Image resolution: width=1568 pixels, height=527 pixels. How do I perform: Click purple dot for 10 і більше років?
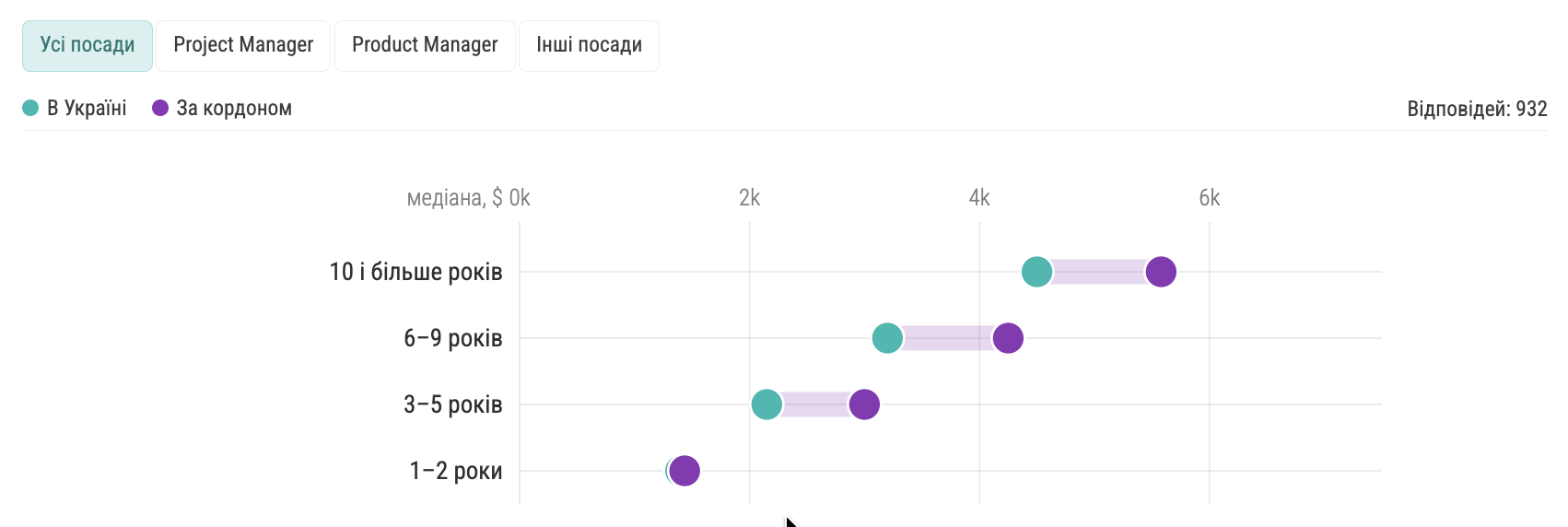click(1161, 272)
